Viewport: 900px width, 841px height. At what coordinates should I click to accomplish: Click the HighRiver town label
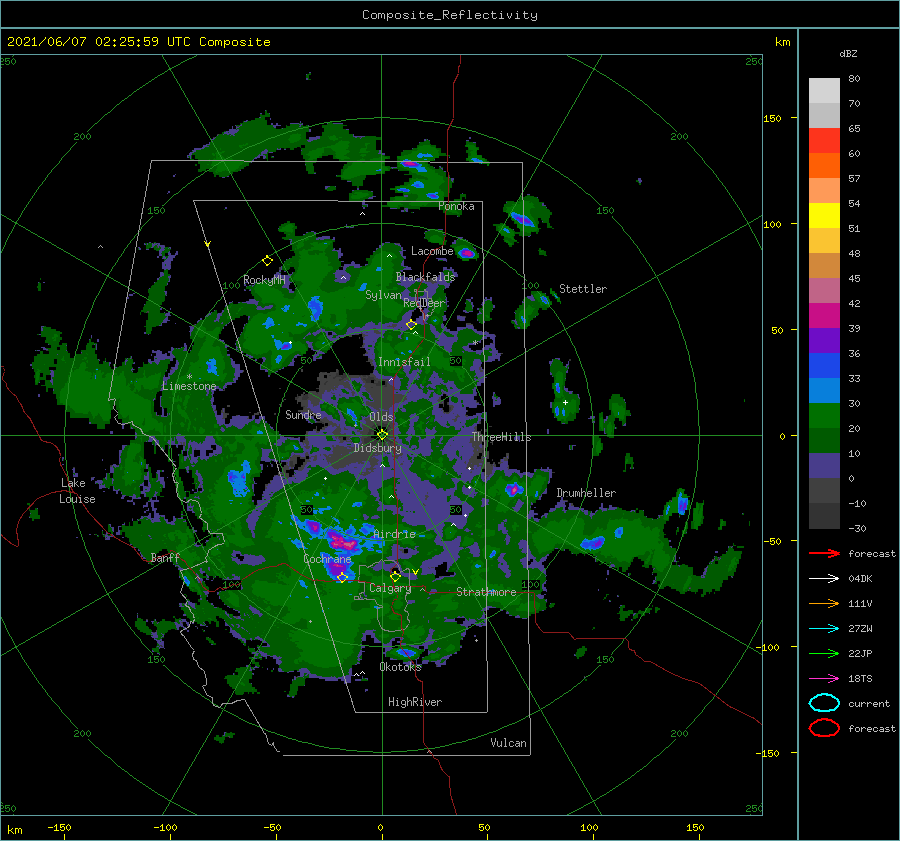click(415, 702)
